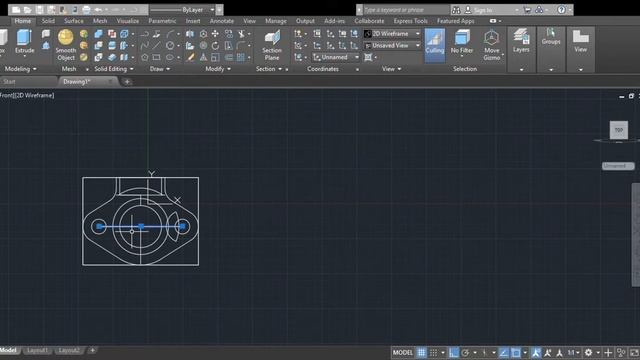Select the Move Gizmo tool

tap(491, 45)
